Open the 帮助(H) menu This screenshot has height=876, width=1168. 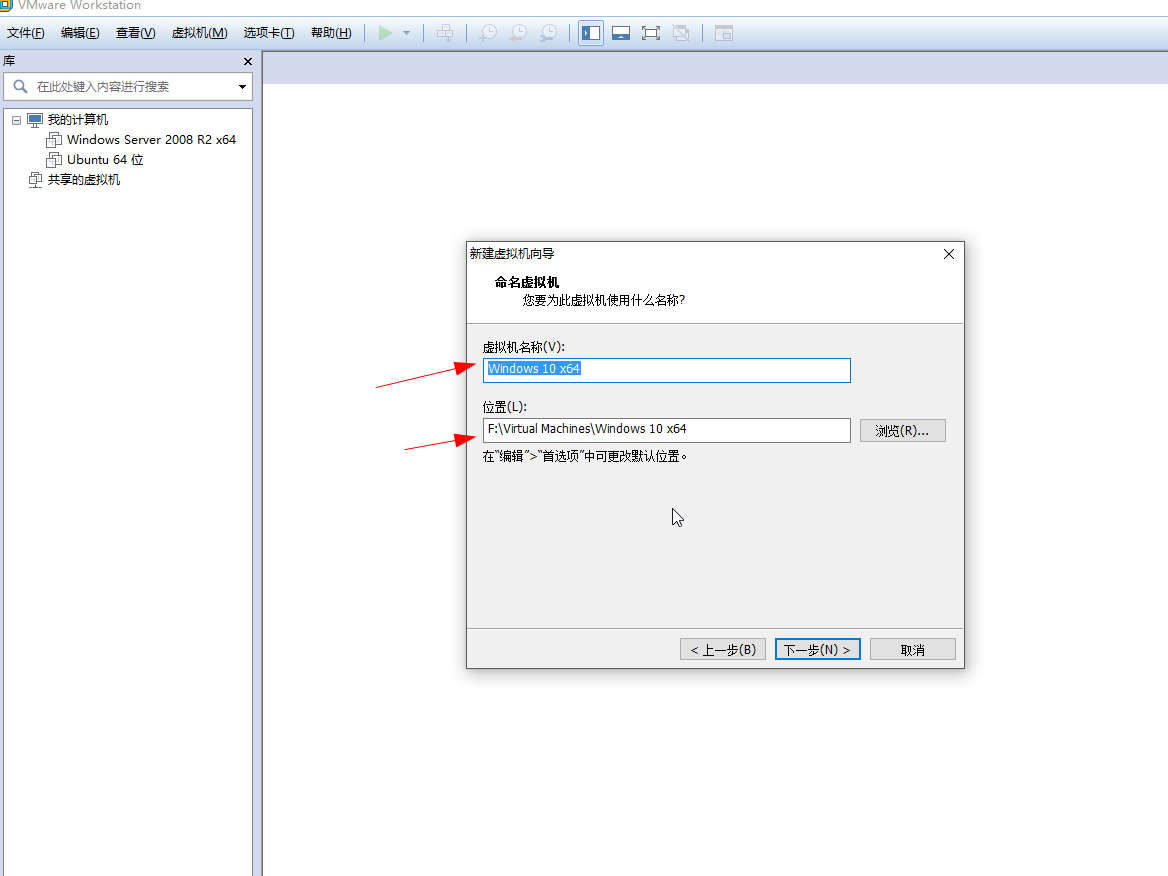(331, 33)
